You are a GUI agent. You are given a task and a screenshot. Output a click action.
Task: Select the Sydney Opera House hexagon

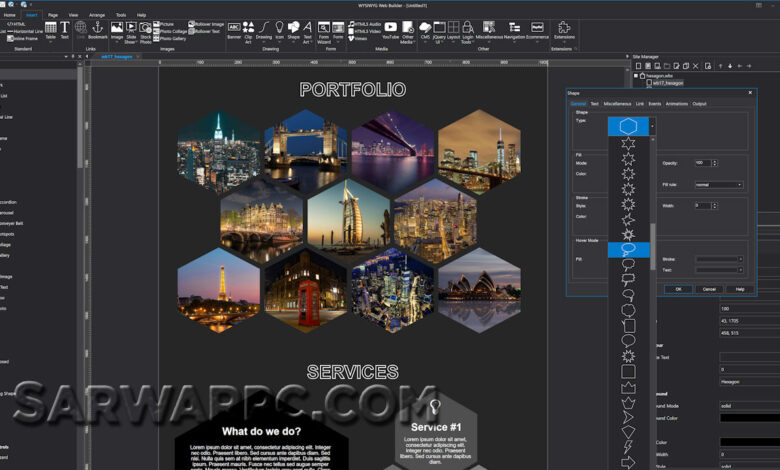pos(480,290)
